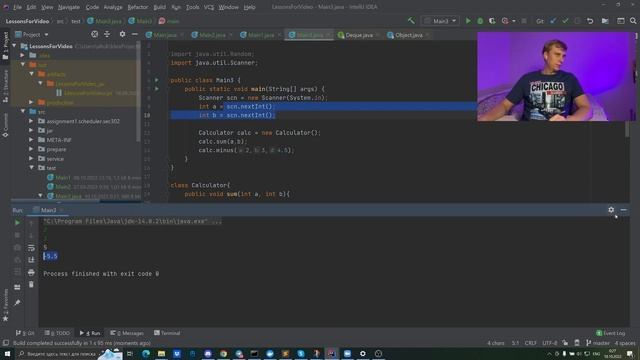Expand the service package
640x360 pixels.
(x=31, y=158)
